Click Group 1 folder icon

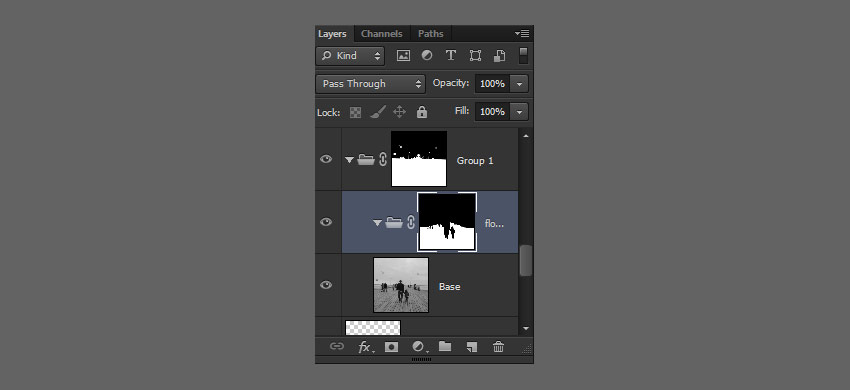(x=366, y=159)
